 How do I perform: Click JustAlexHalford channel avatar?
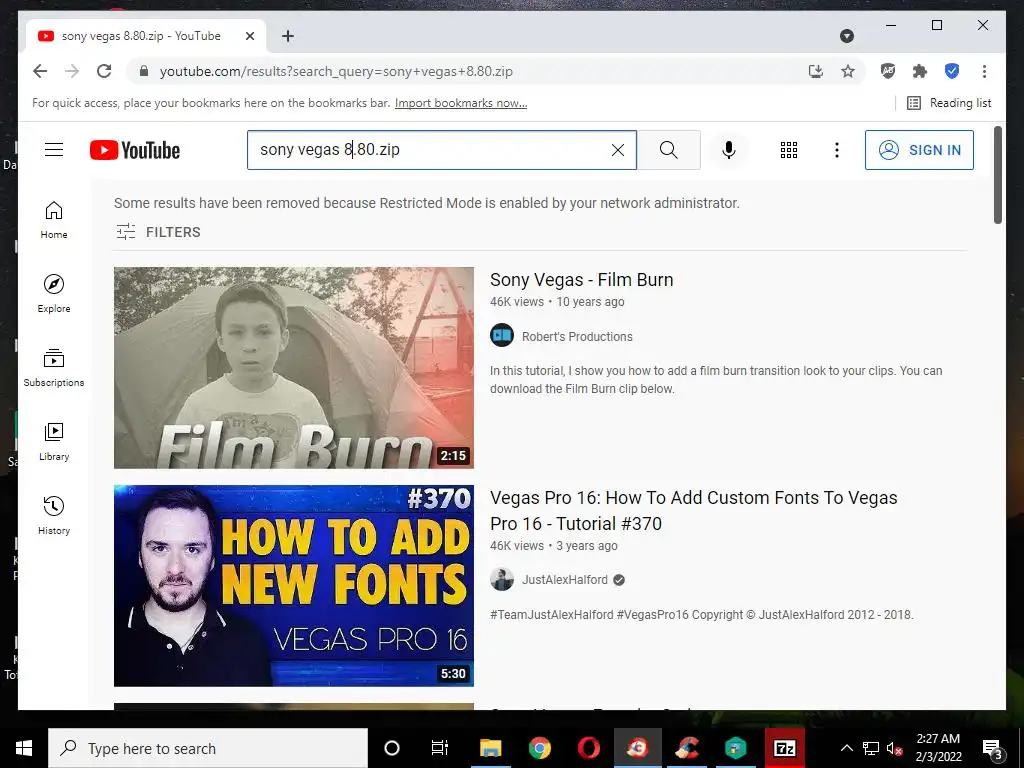click(502, 579)
